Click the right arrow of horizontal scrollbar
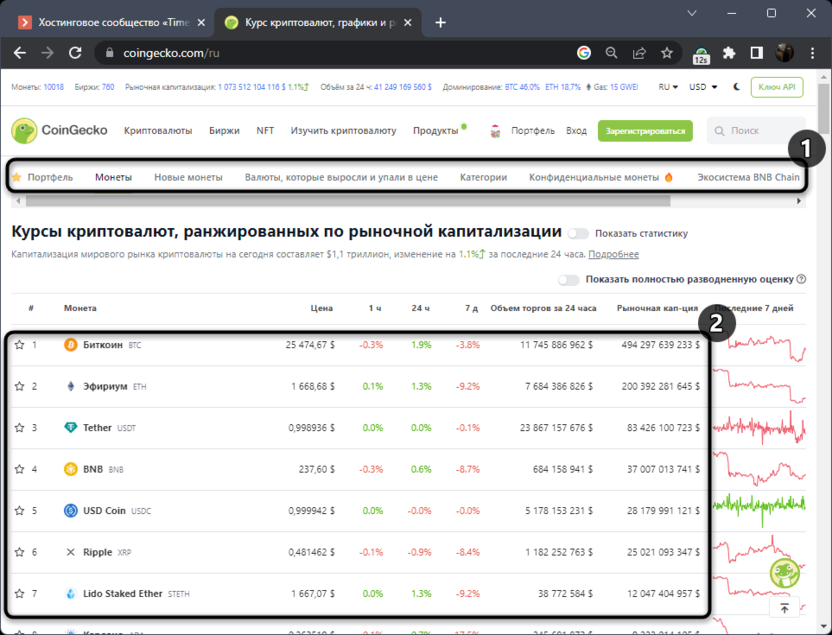Image resolution: width=832 pixels, height=635 pixels. tap(799, 201)
